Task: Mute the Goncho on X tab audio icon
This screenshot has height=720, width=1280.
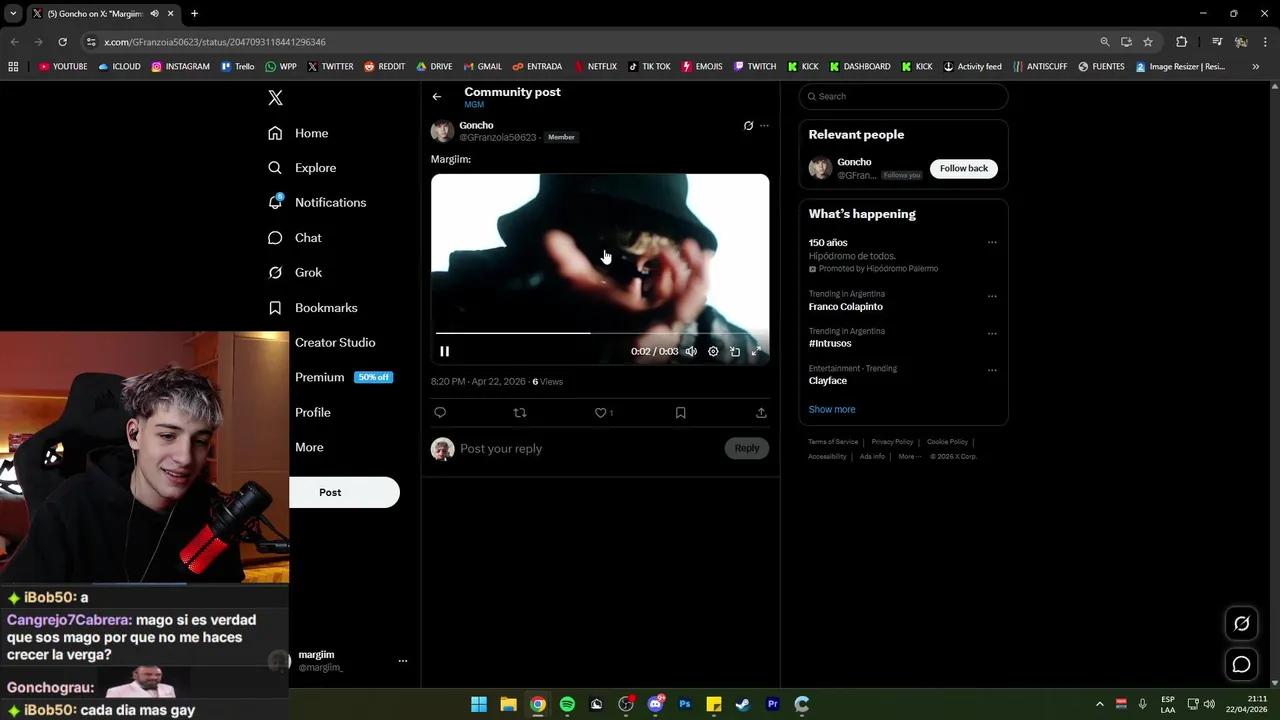Action: pos(154,13)
